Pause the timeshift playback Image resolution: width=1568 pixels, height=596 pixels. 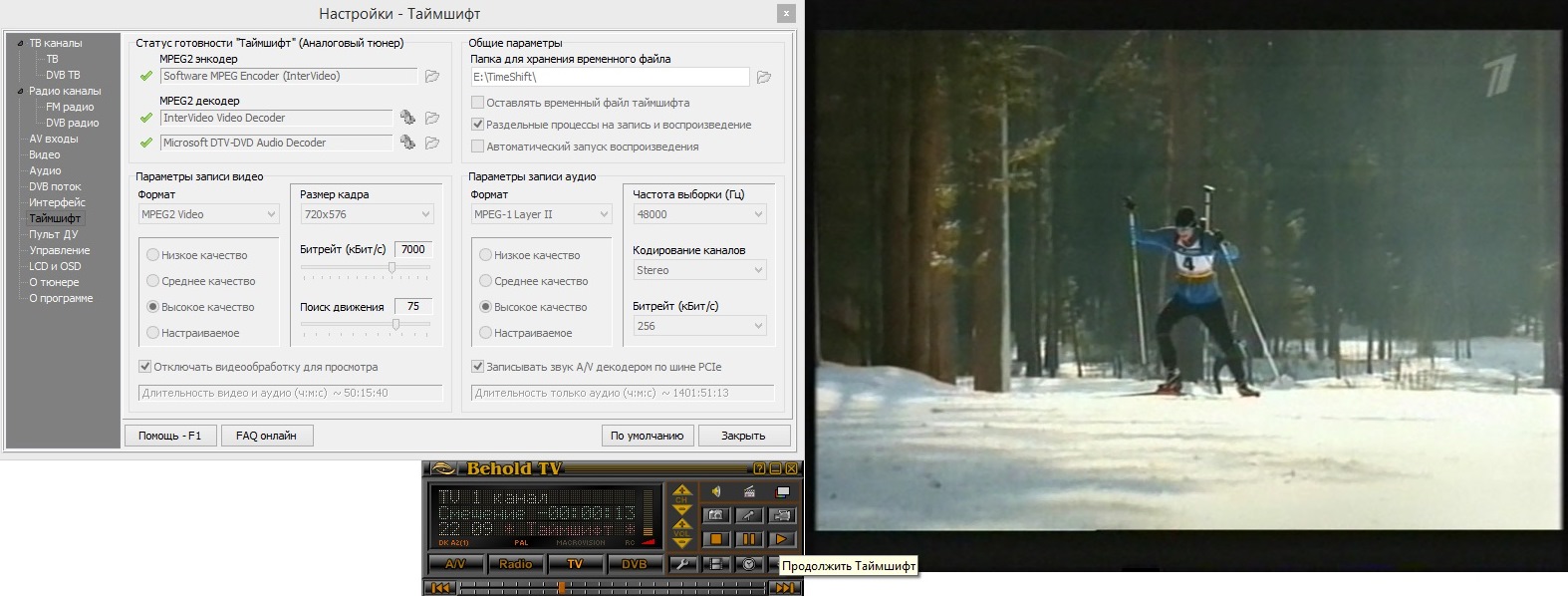click(749, 539)
